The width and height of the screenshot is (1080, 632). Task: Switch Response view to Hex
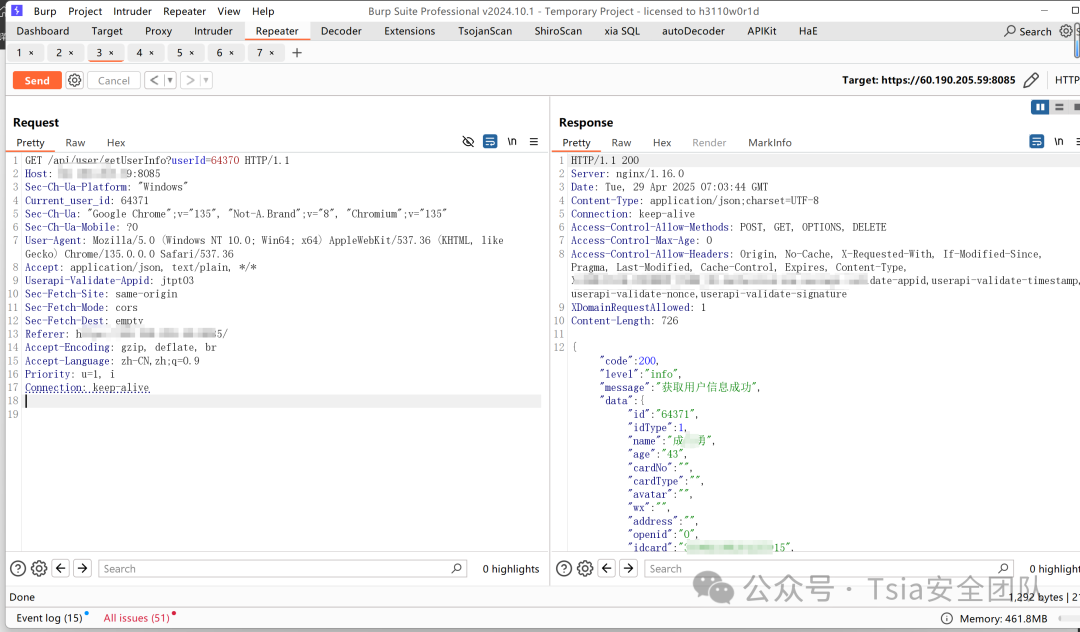click(x=662, y=143)
